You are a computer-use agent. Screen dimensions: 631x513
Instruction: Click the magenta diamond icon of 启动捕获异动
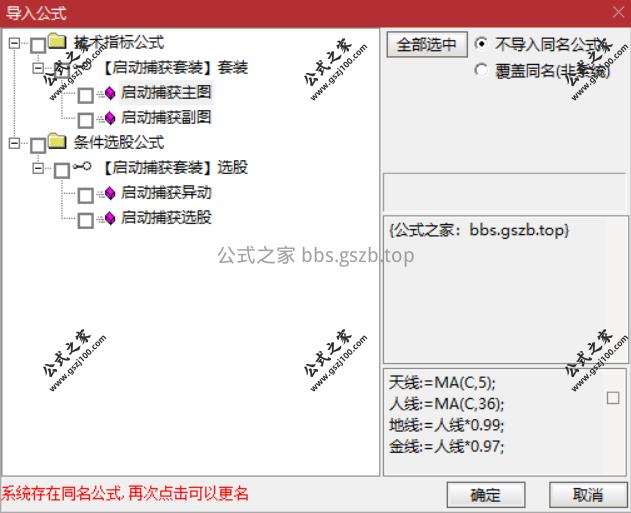110,194
